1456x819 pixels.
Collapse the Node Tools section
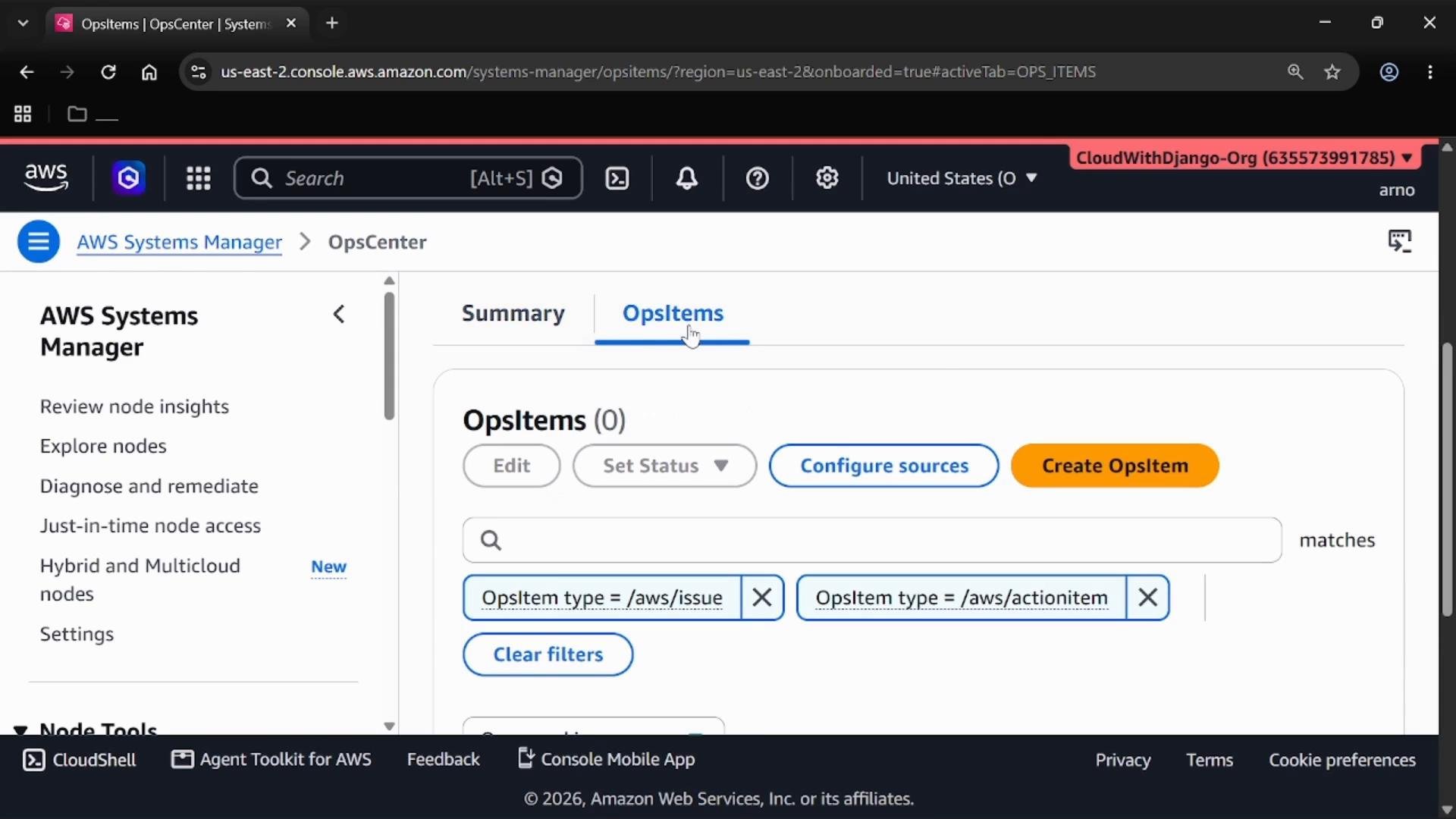click(20, 730)
